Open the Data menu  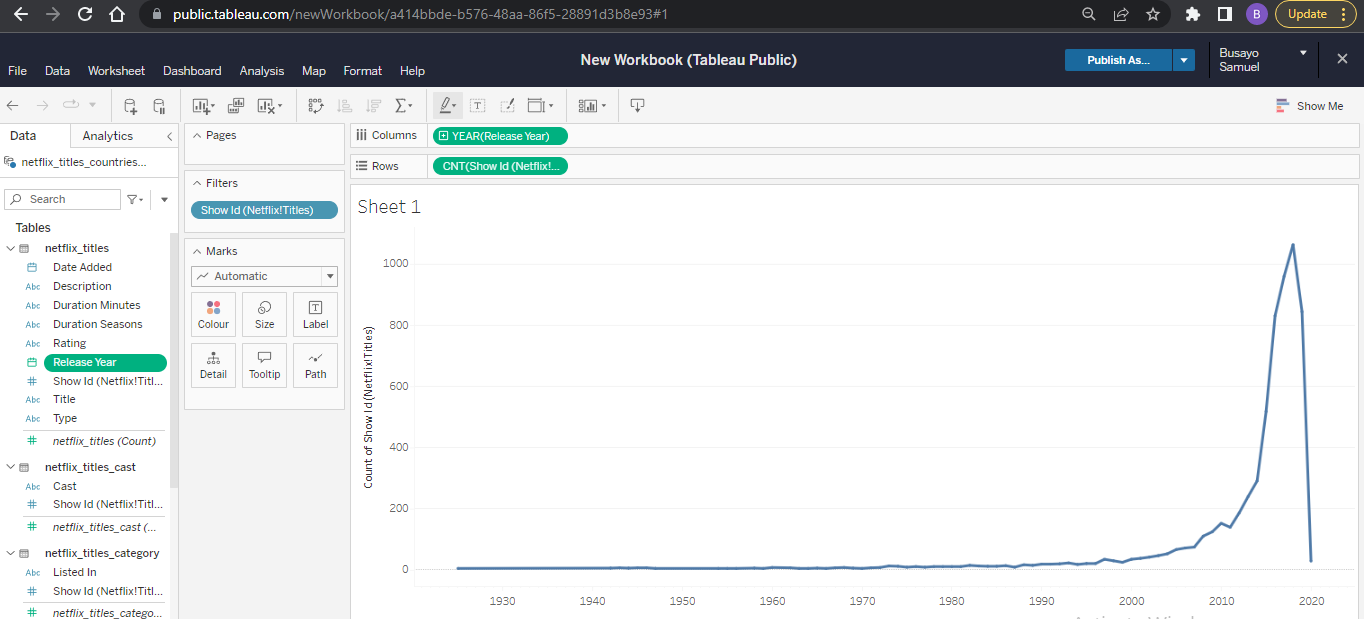tap(58, 71)
